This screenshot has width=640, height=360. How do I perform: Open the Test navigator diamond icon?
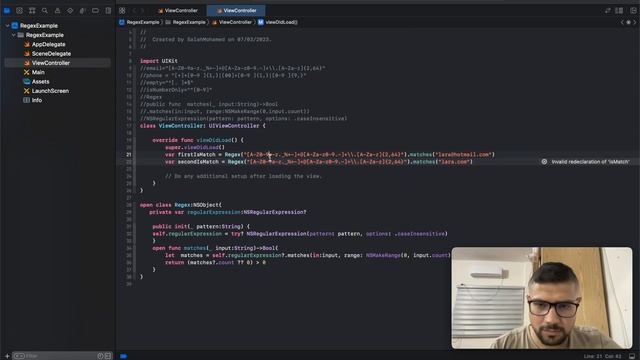(x=70, y=11)
